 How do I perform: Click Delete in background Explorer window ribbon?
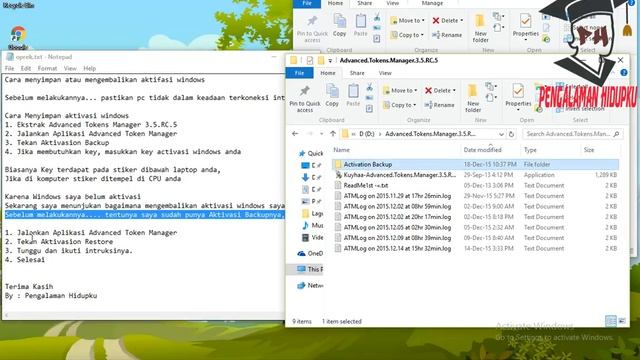point(448,20)
